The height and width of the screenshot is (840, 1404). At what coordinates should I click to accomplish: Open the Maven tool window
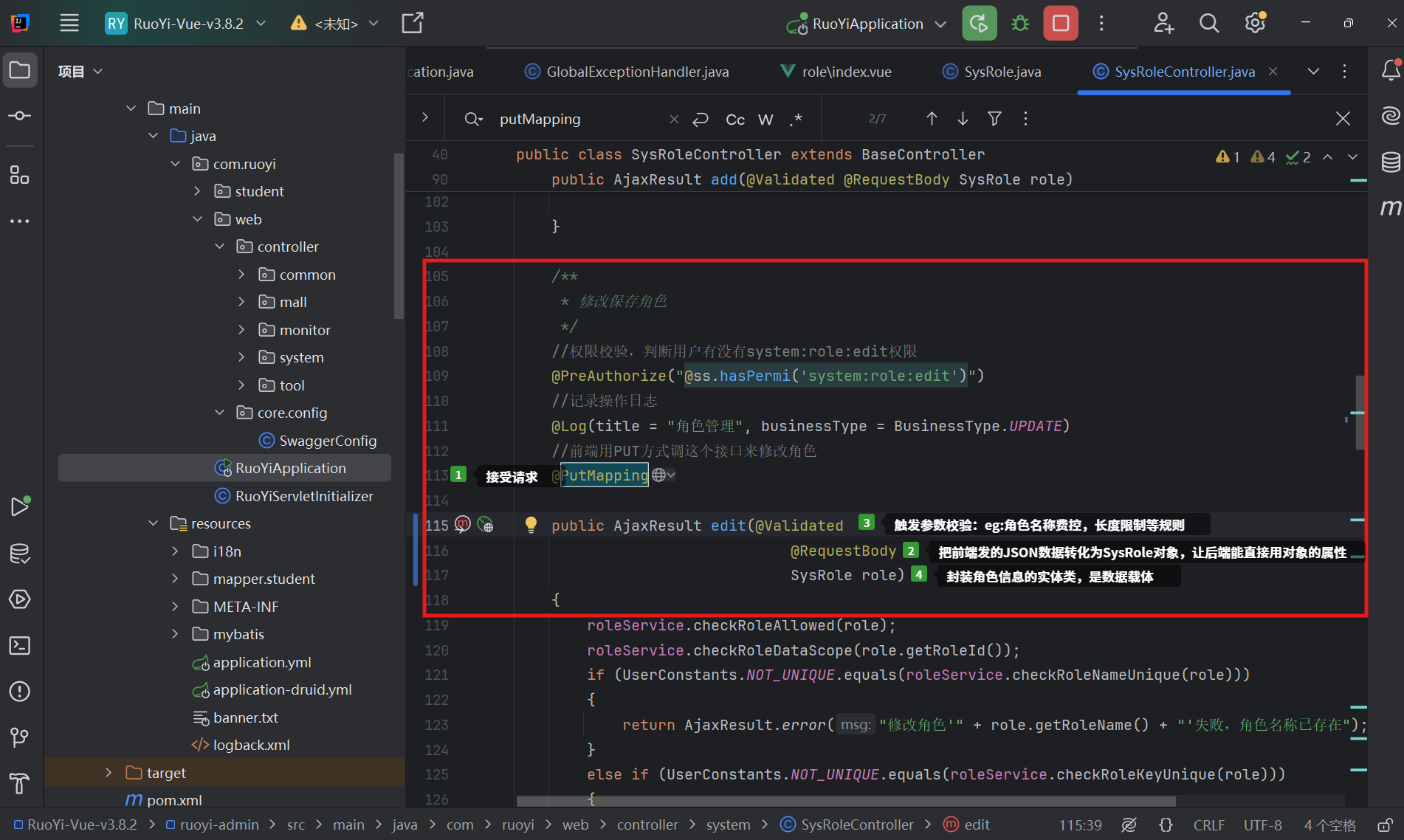point(1391,207)
